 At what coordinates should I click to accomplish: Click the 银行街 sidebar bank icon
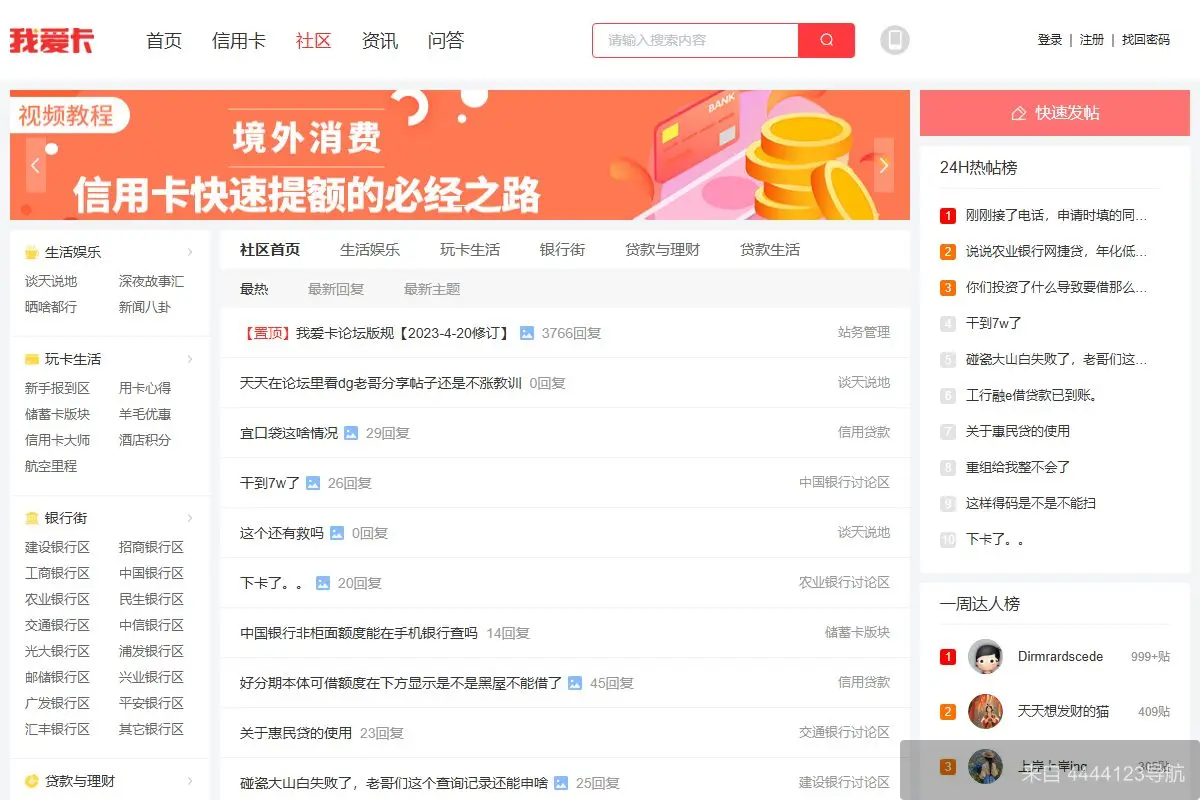(31, 518)
